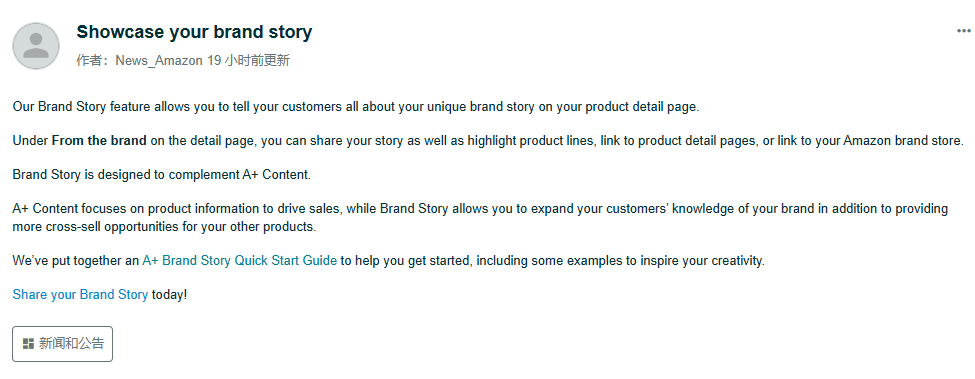Click the author's gray avatar icon

coord(36,46)
